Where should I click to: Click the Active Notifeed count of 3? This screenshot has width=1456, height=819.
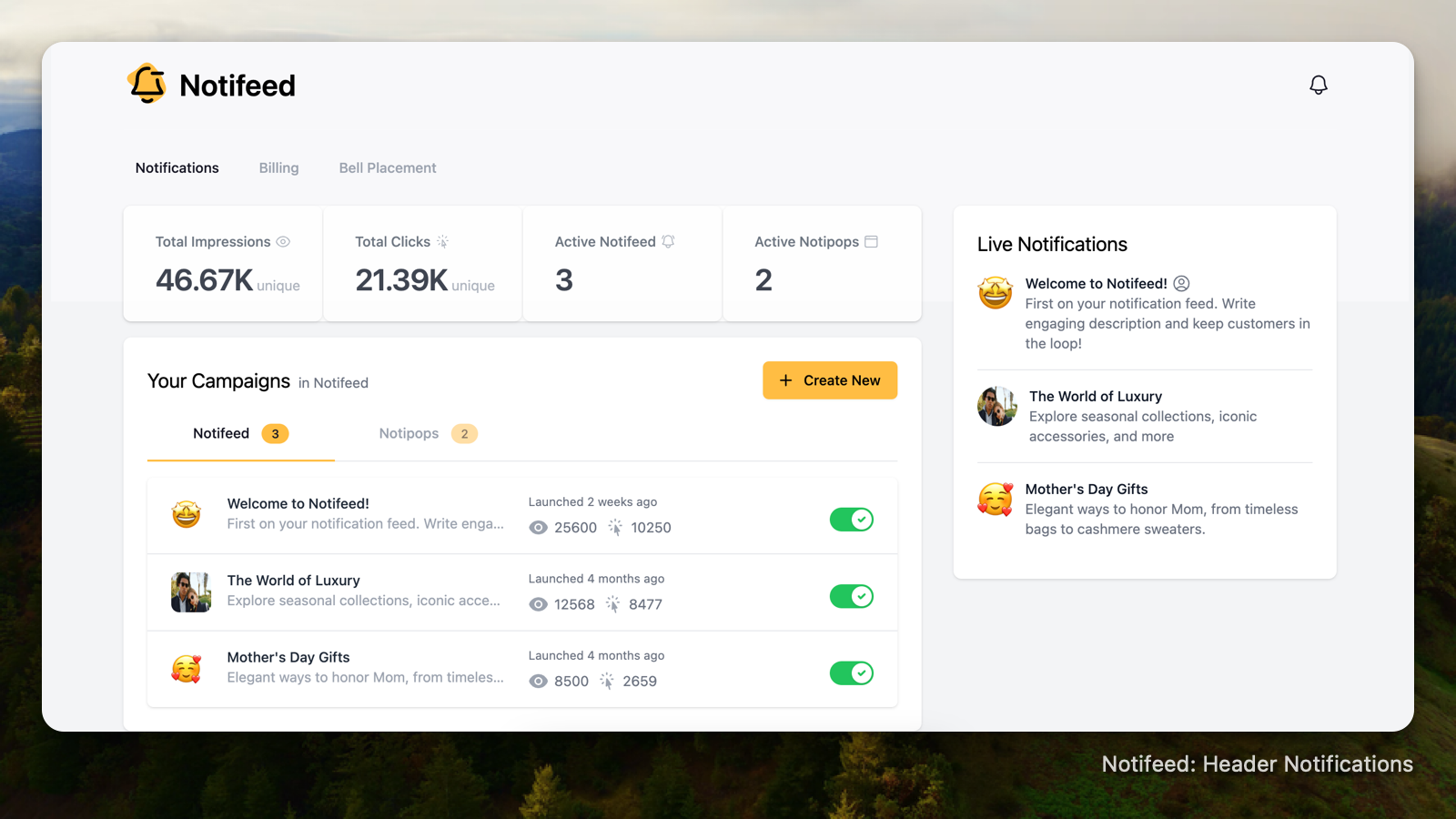tap(564, 280)
